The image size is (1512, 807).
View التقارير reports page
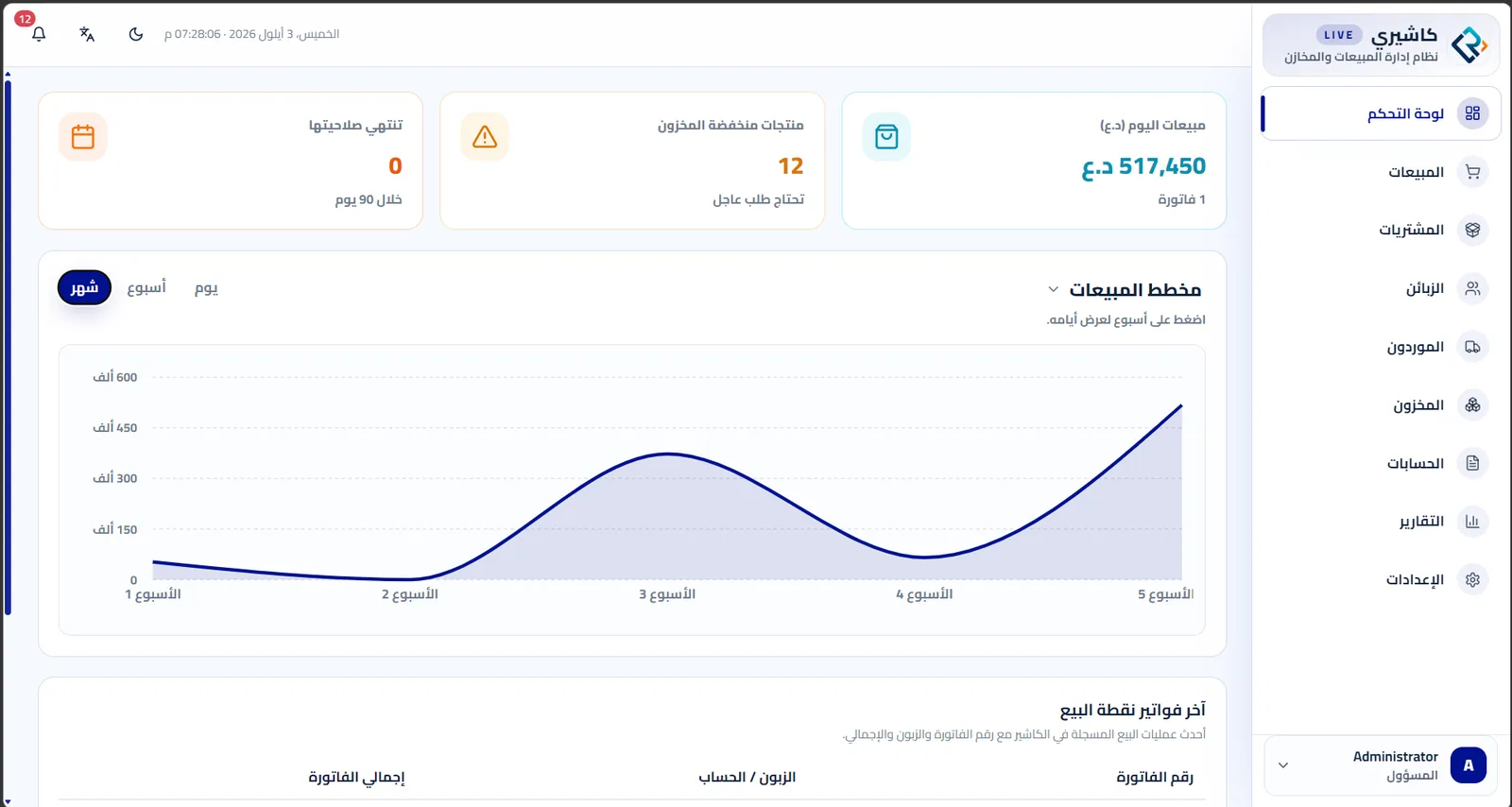pyautogui.click(x=1381, y=522)
